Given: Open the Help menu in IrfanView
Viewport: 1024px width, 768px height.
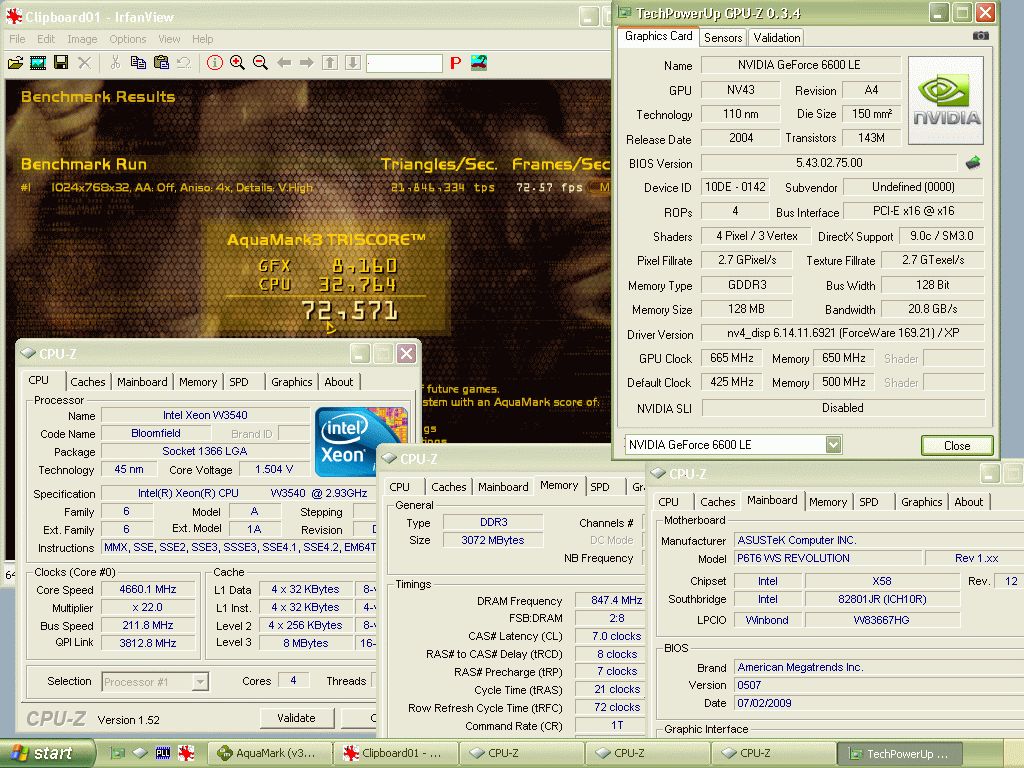Looking at the screenshot, I should (x=202, y=39).
